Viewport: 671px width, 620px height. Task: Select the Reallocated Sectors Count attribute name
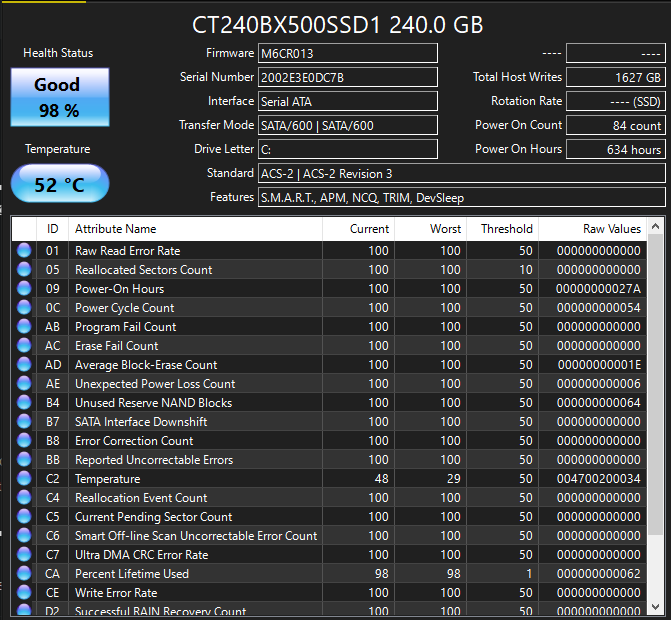click(143, 270)
